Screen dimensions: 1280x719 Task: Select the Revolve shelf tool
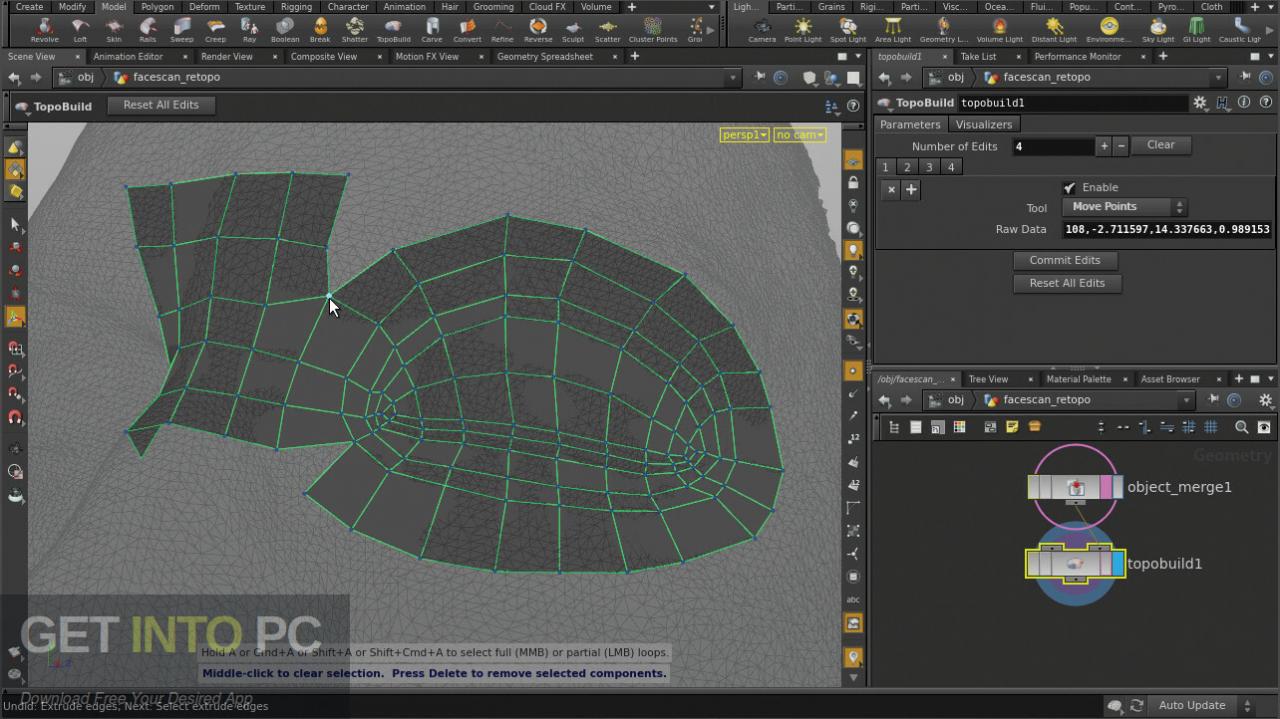coord(44,30)
